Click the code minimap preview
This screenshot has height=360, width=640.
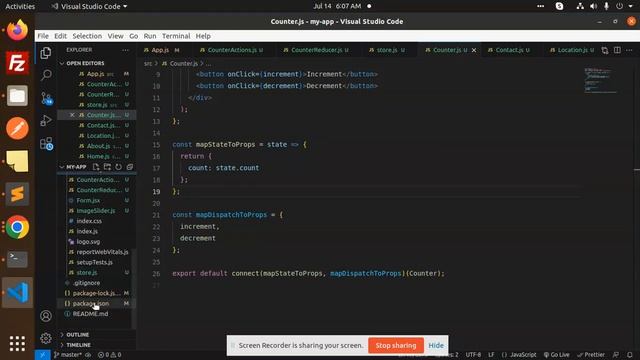pyautogui.click(x=600, y=81)
